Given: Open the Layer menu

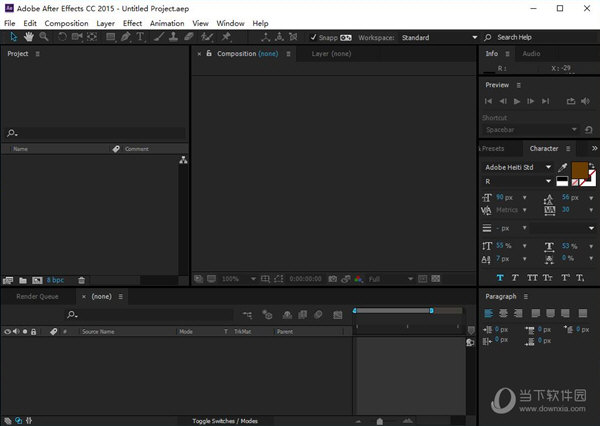Looking at the screenshot, I should tap(105, 23).
